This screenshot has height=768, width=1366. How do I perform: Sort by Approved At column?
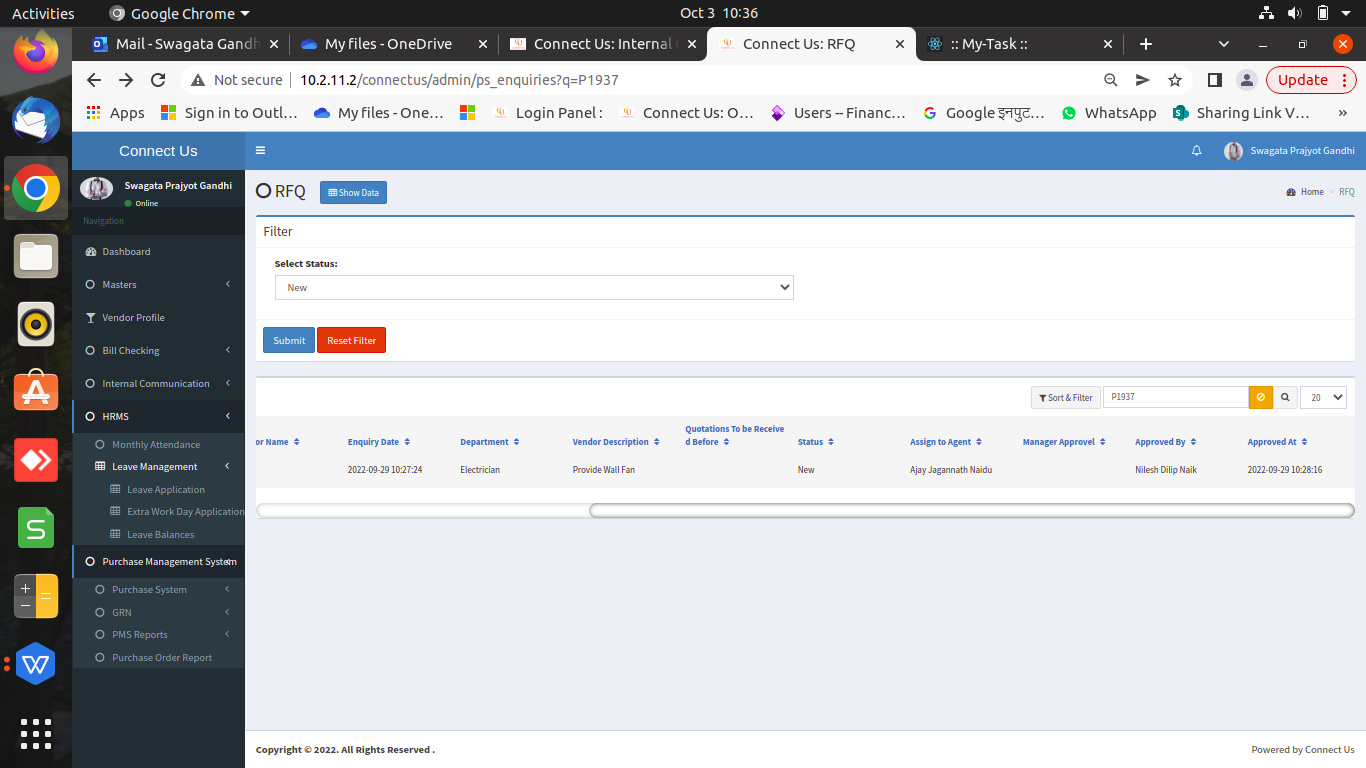(1277, 442)
